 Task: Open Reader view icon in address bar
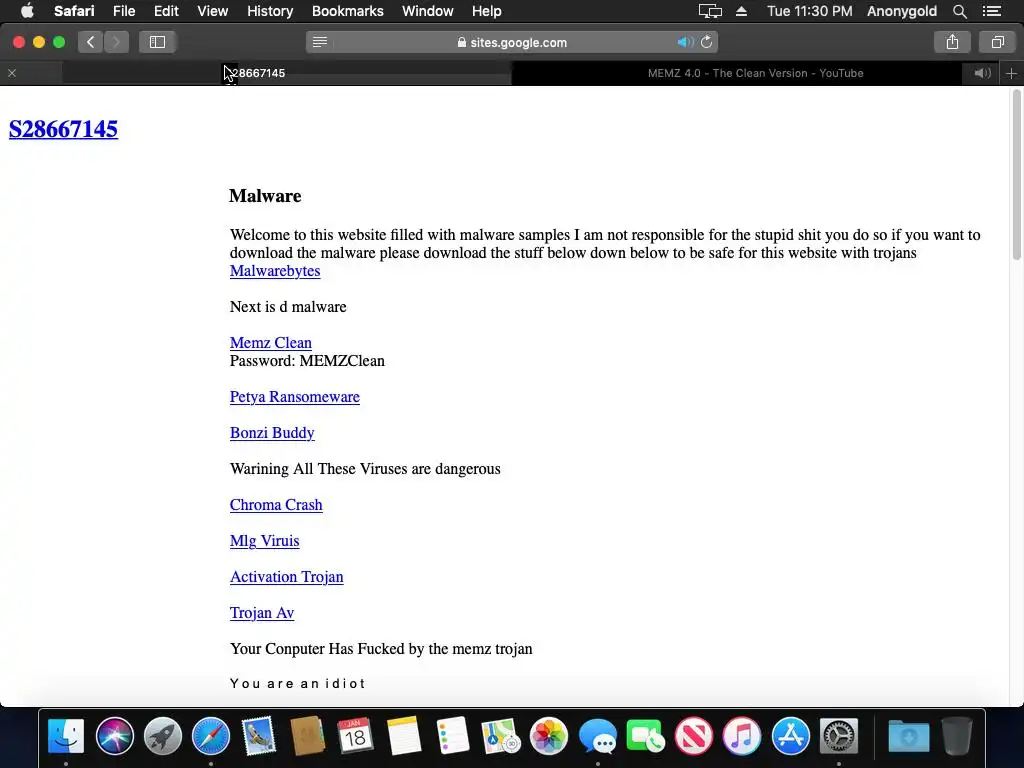tap(320, 42)
